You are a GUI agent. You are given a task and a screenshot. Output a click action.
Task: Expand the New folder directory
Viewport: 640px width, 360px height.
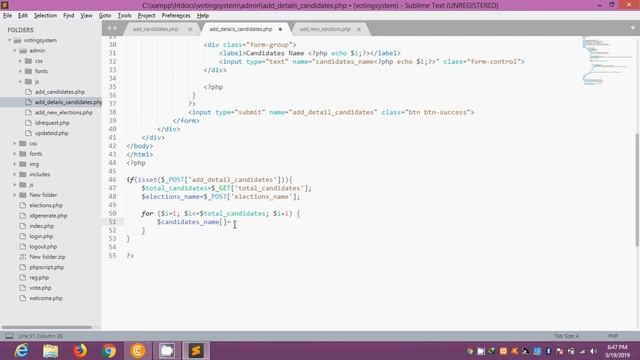click(x=15, y=195)
